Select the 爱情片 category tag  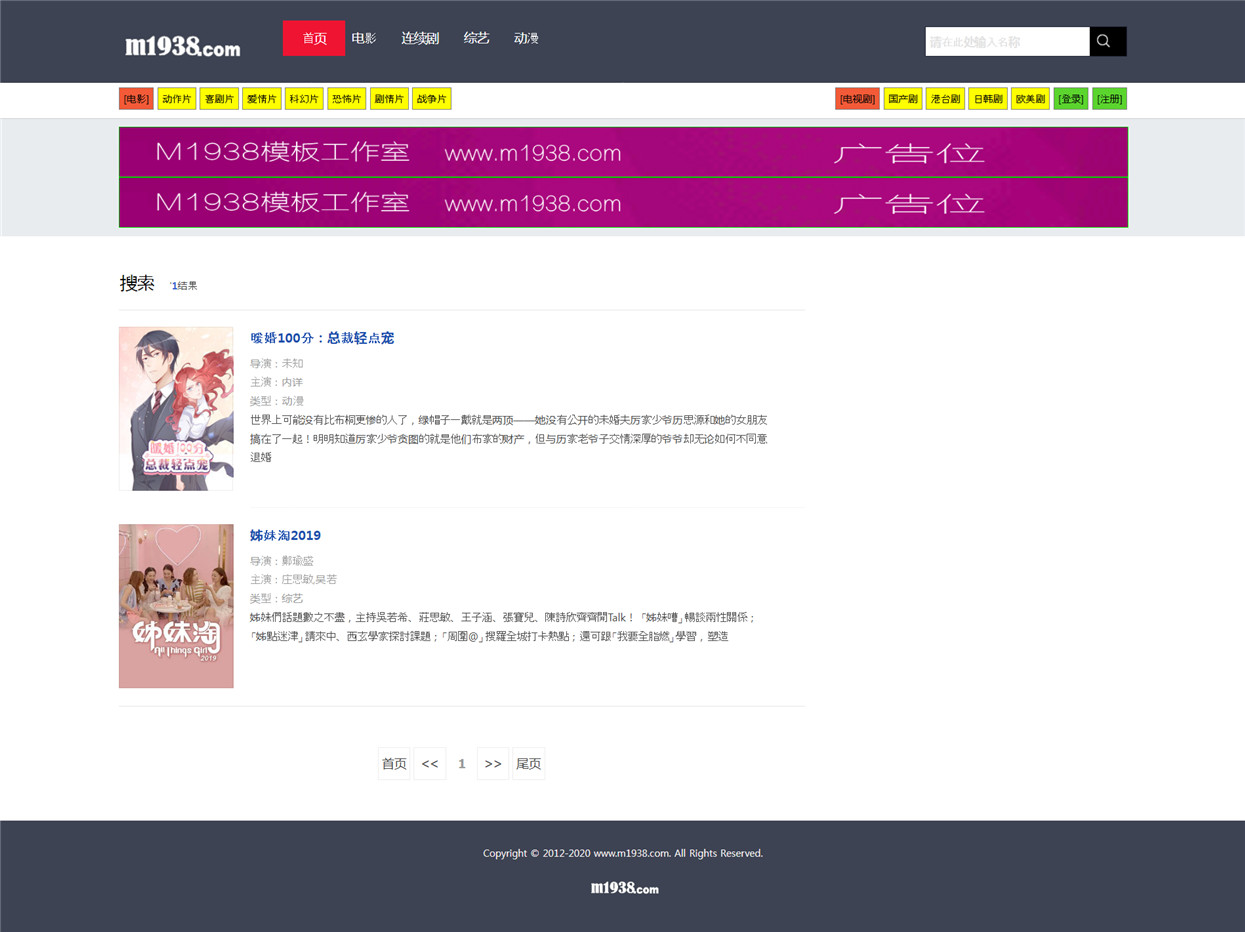[x=262, y=99]
